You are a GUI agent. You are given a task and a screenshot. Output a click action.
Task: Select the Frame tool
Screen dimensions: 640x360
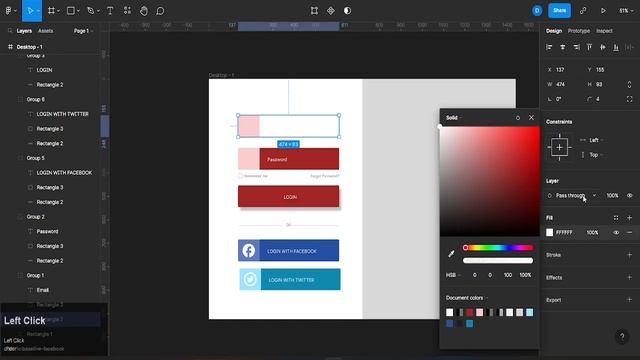point(51,11)
